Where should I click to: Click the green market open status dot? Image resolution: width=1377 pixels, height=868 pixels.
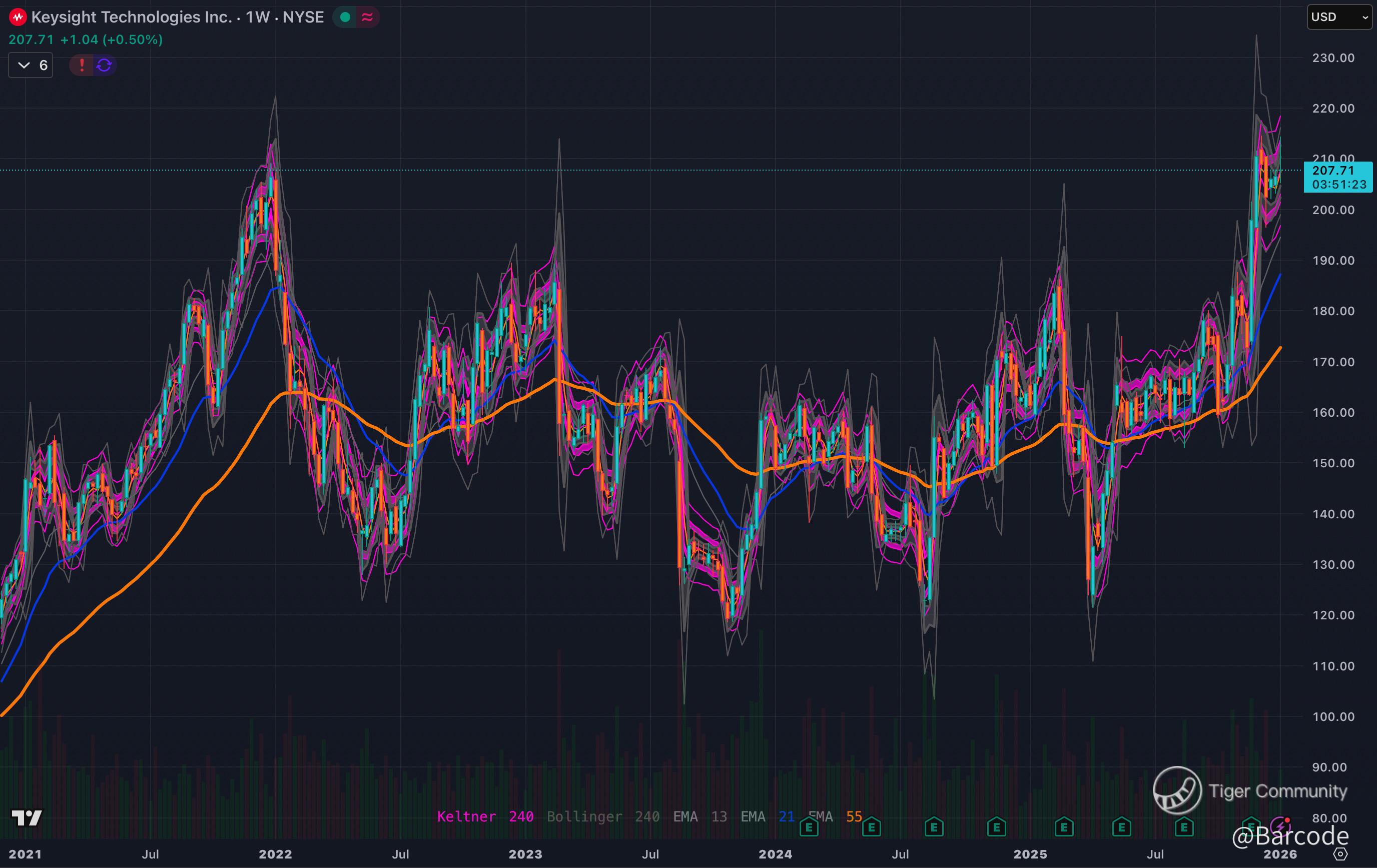tap(345, 17)
